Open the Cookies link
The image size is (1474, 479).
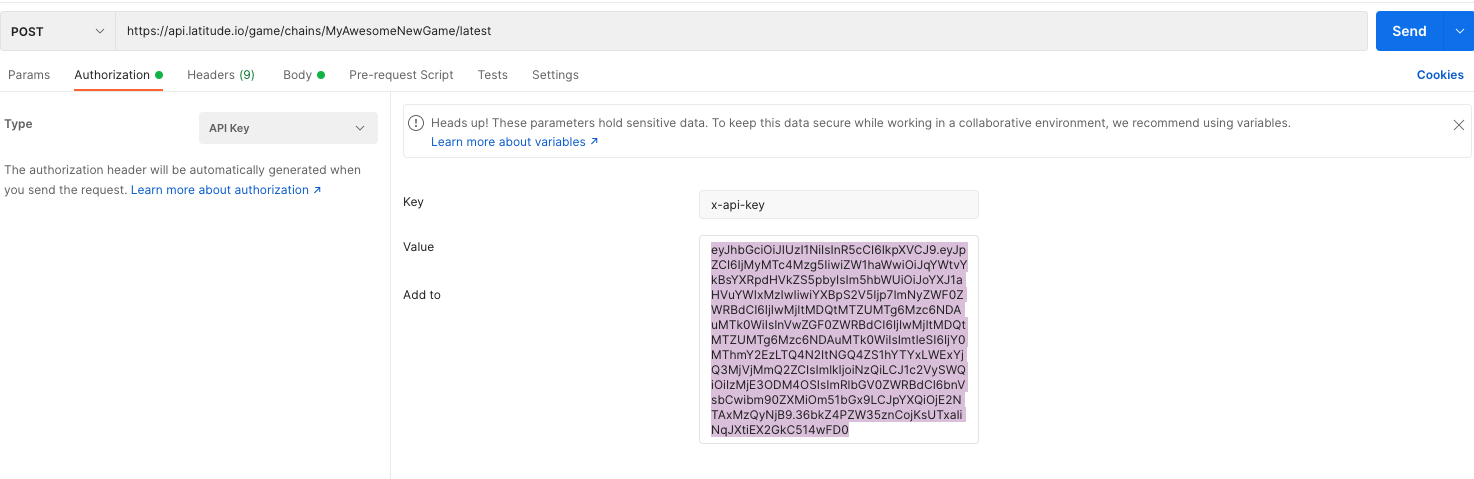(1440, 75)
